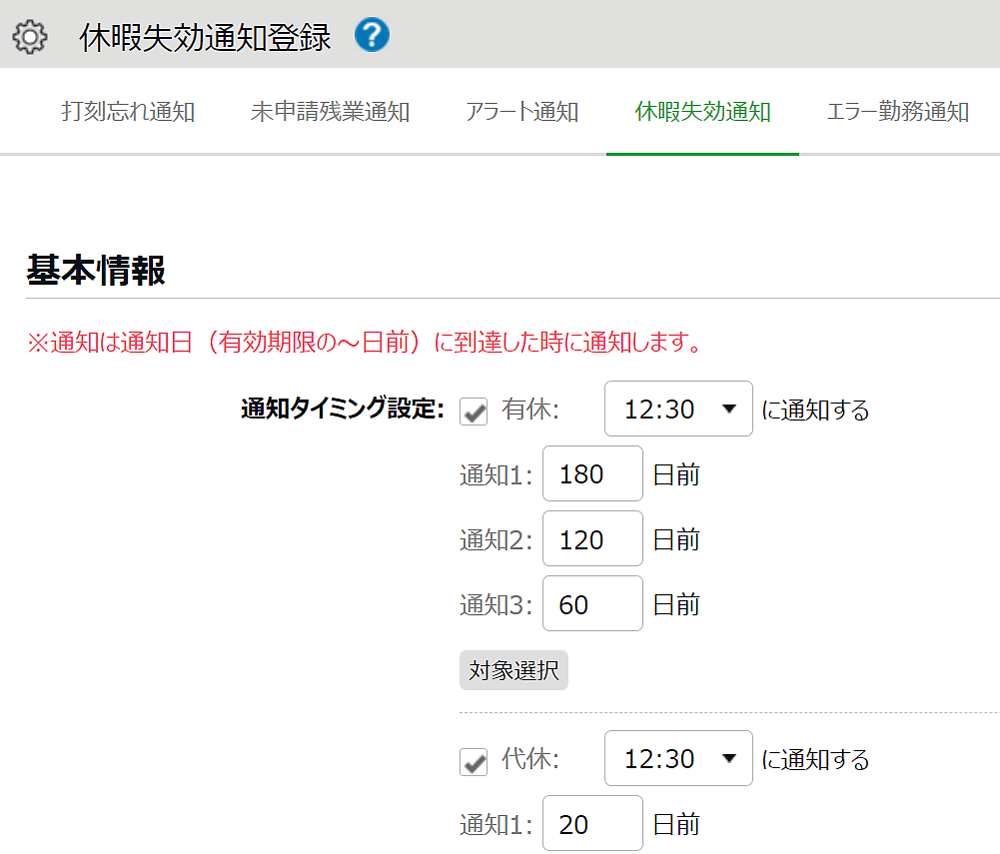Click the 有休 通知1 field with 180
The width and height of the screenshot is (1000, 854).
pos(592,474)
